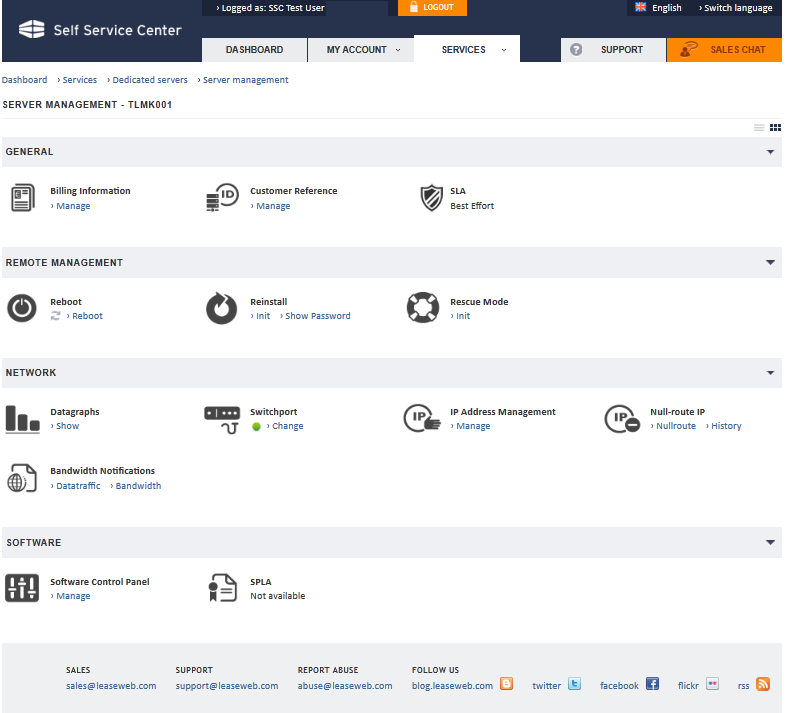The width and height of the screenshot is (787, 713).
Task: Open the Twitter icon in footer
Action: tap(574, 684)
